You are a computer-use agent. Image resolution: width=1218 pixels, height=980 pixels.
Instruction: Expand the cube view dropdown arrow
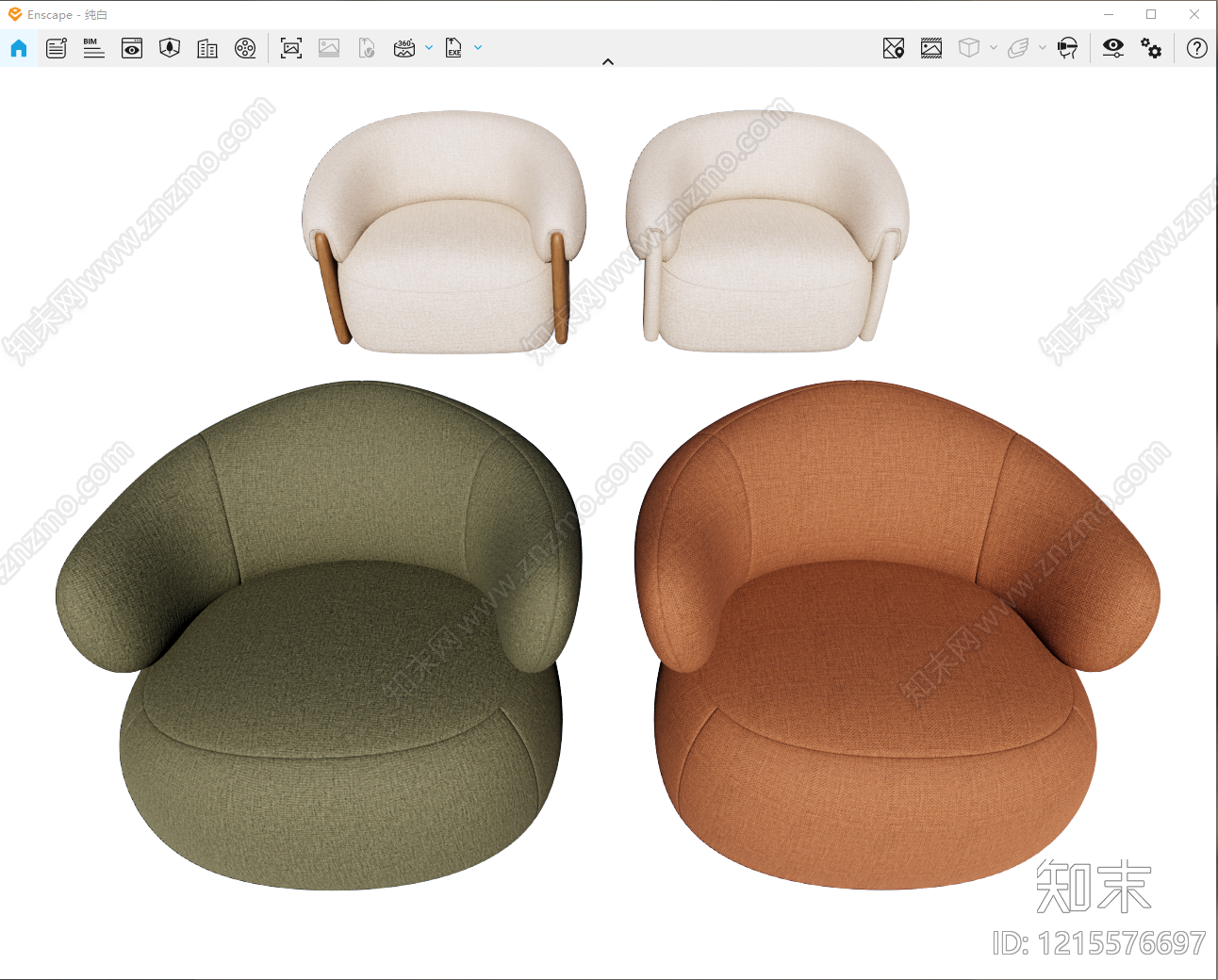(x=994, y=47)
